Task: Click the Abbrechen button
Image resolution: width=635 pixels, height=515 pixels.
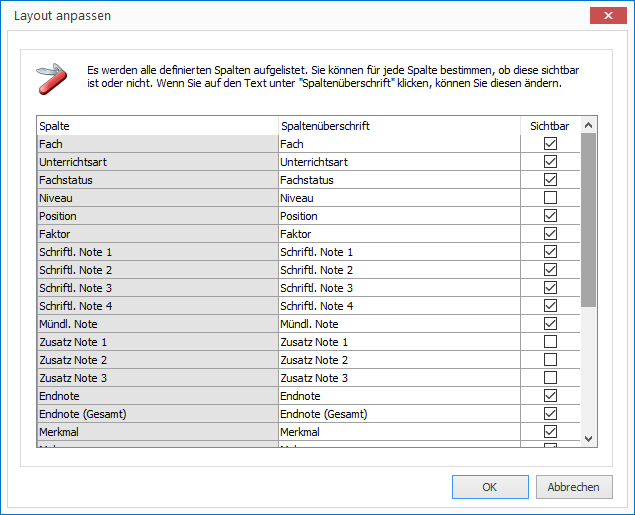Action: [574, 487]
